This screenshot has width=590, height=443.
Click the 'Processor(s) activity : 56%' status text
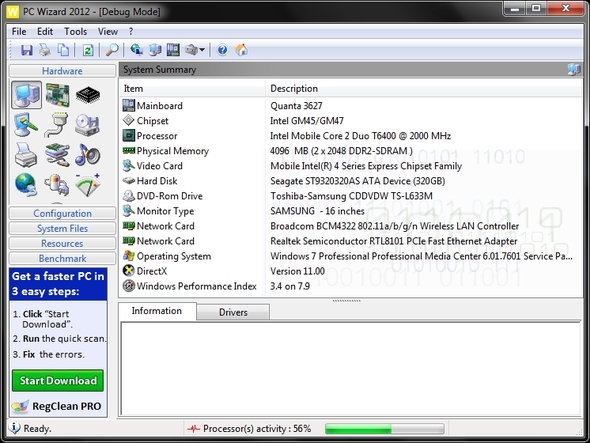pos(257,428)
